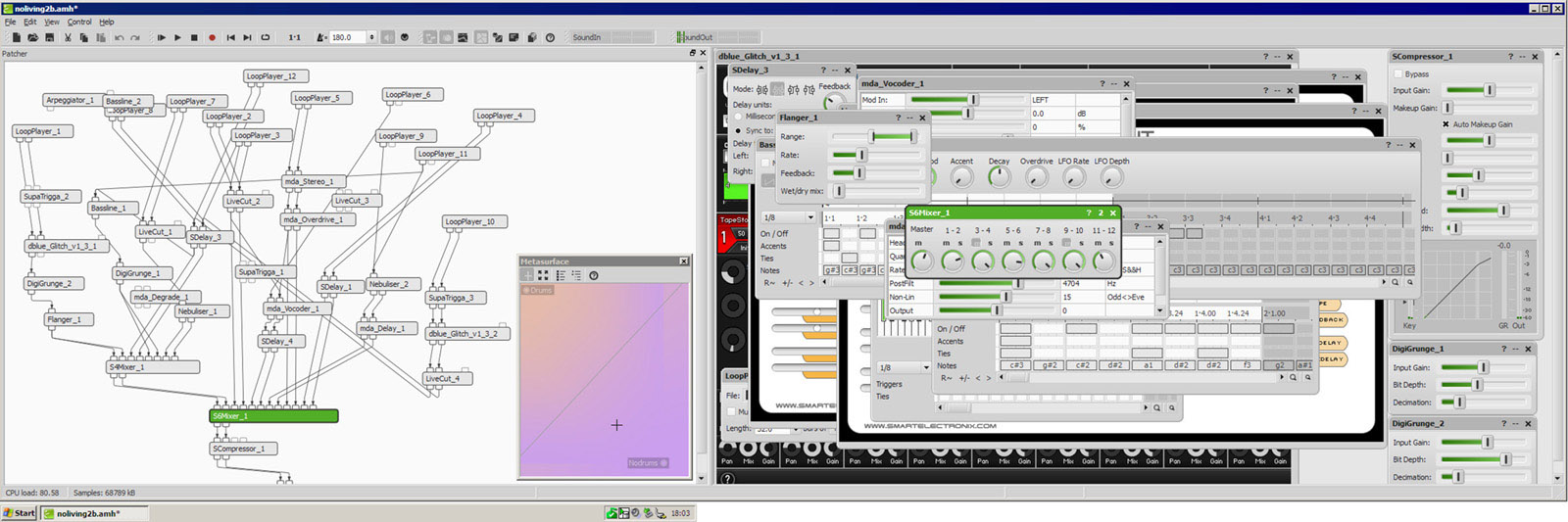Undo the last action
Screen dimensions: 1568x522
coord(119,37)
